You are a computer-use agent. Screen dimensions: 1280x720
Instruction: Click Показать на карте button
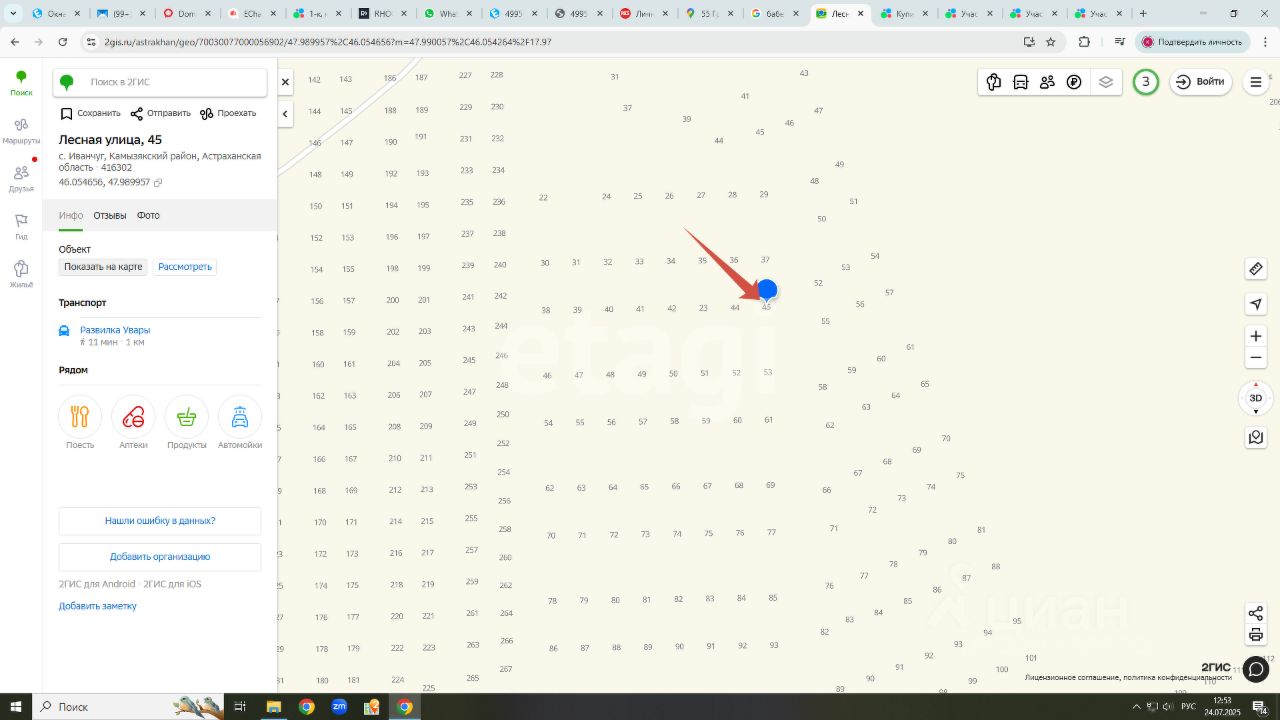(103, 267)
